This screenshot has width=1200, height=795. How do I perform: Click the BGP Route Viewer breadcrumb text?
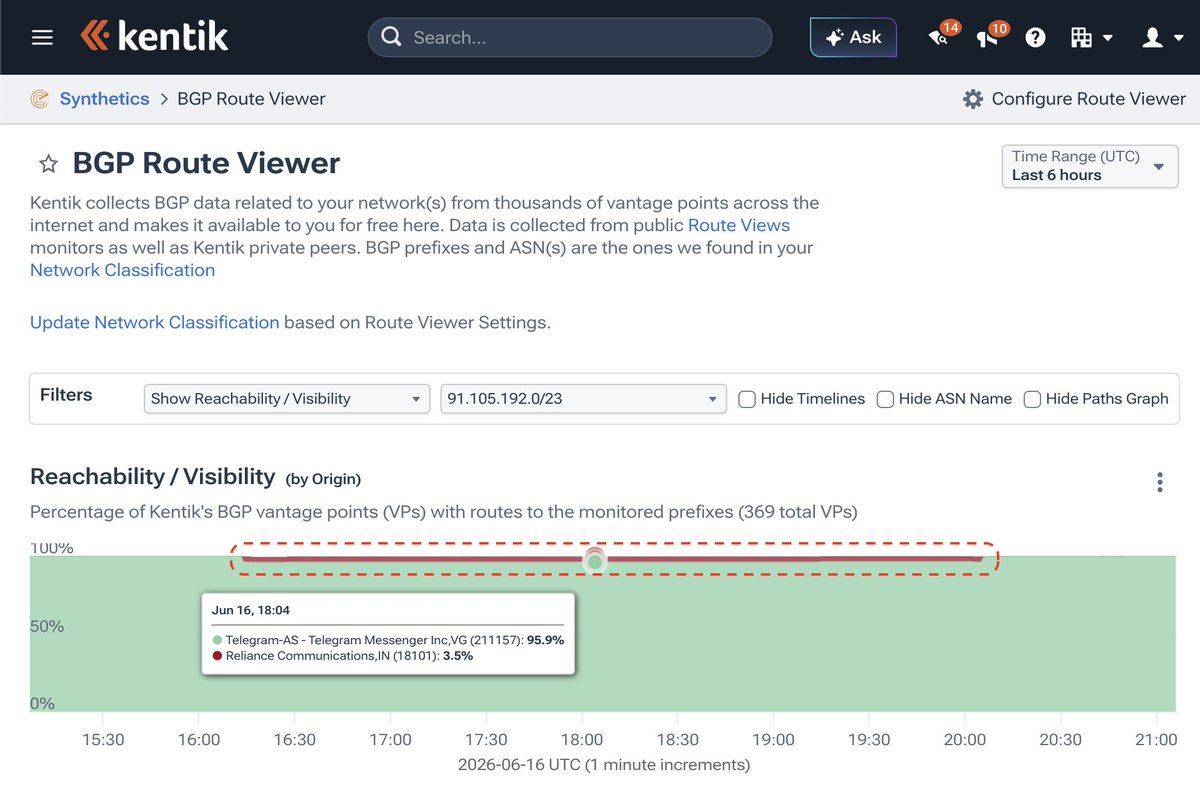click(x=251, y=99)
